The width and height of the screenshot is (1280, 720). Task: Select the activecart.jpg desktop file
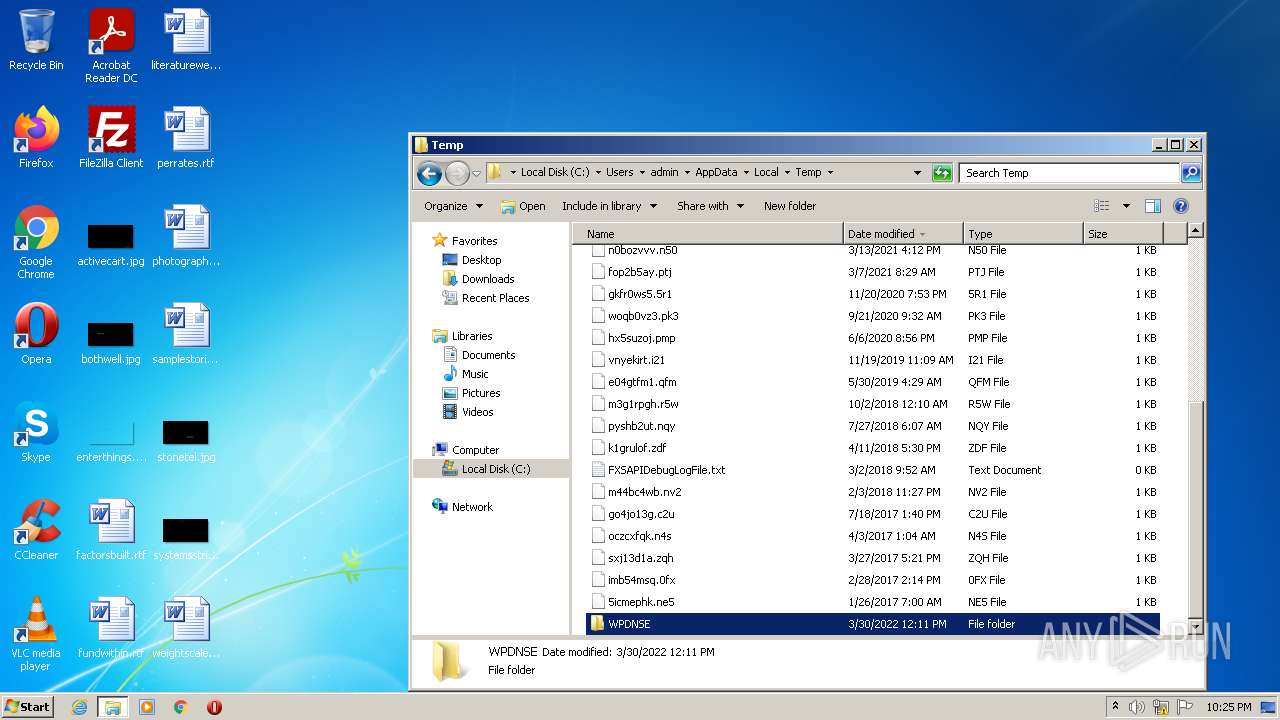click(x=111, y=242)
